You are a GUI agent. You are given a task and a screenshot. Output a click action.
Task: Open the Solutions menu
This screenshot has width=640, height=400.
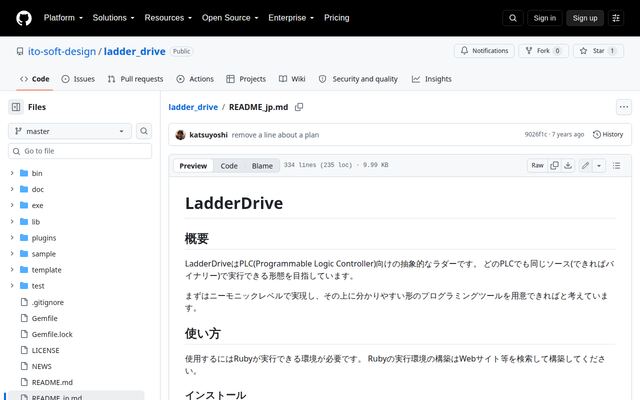tap(113, 18)
